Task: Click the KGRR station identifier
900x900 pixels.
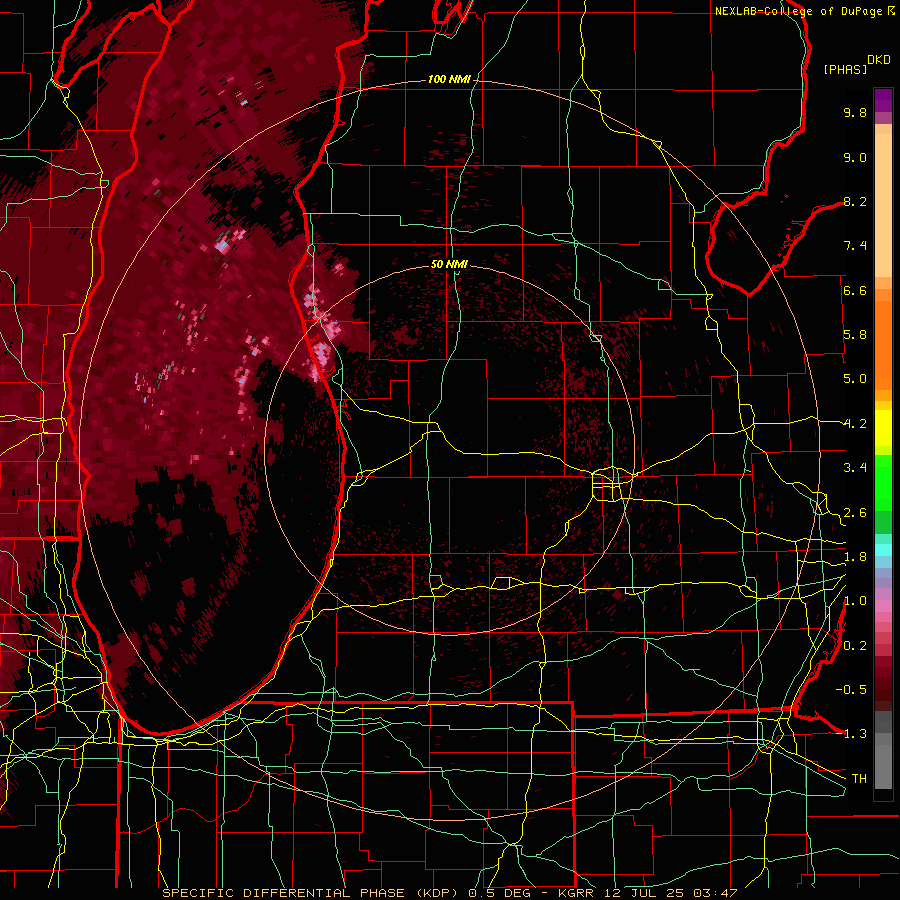Action: coord(576,893)
